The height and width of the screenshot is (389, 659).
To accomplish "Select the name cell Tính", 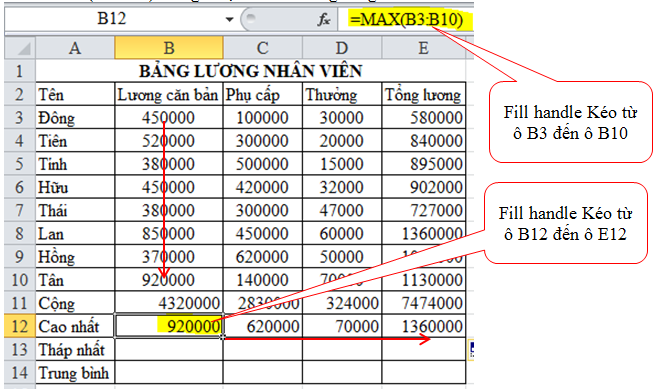I will click(75, 164).
